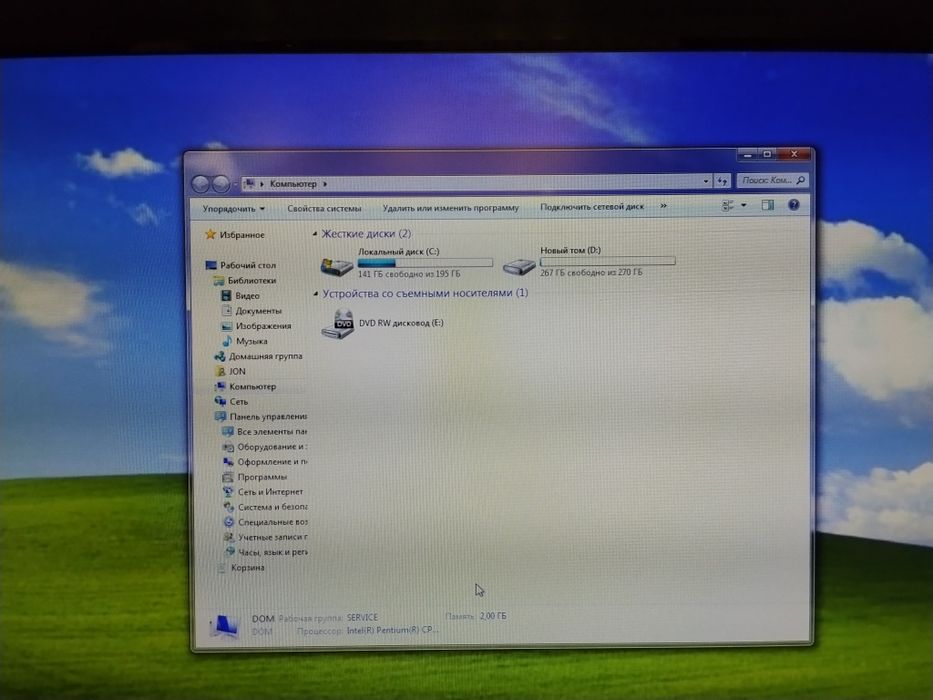Show more toolbar commands via double chevron
Image resolution: width=933 pixels, height=700 pixels.
pos(663,206)
